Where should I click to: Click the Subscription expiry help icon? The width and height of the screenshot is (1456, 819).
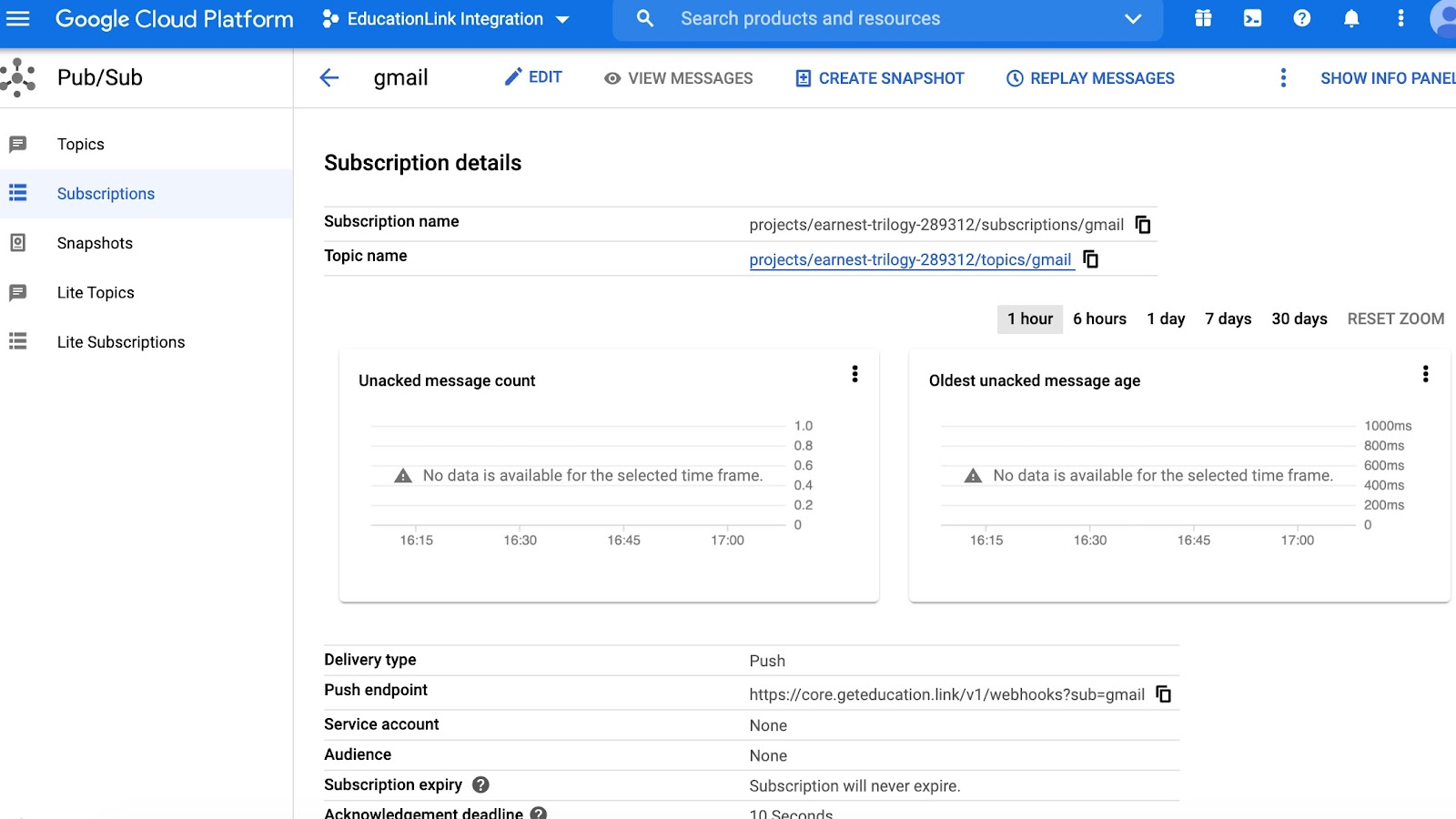(x=480, y=784)
